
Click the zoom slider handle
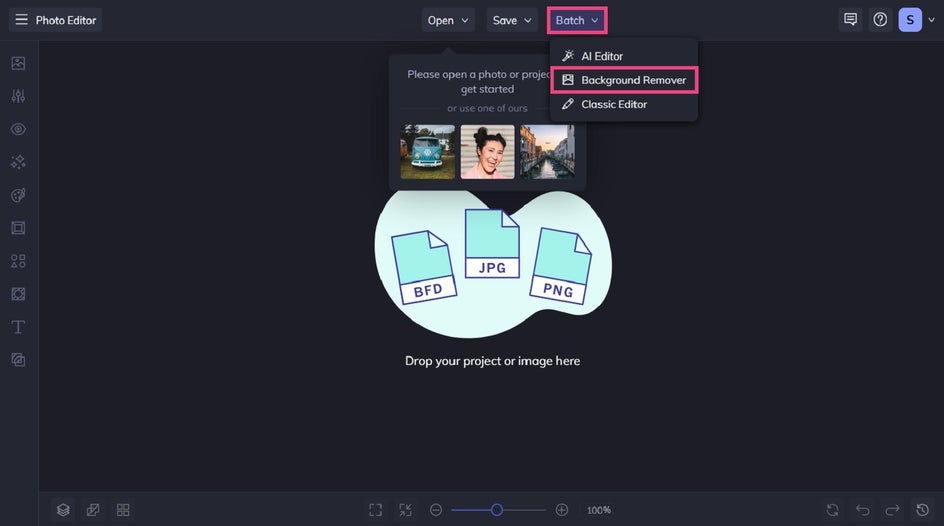click(497, 510)
